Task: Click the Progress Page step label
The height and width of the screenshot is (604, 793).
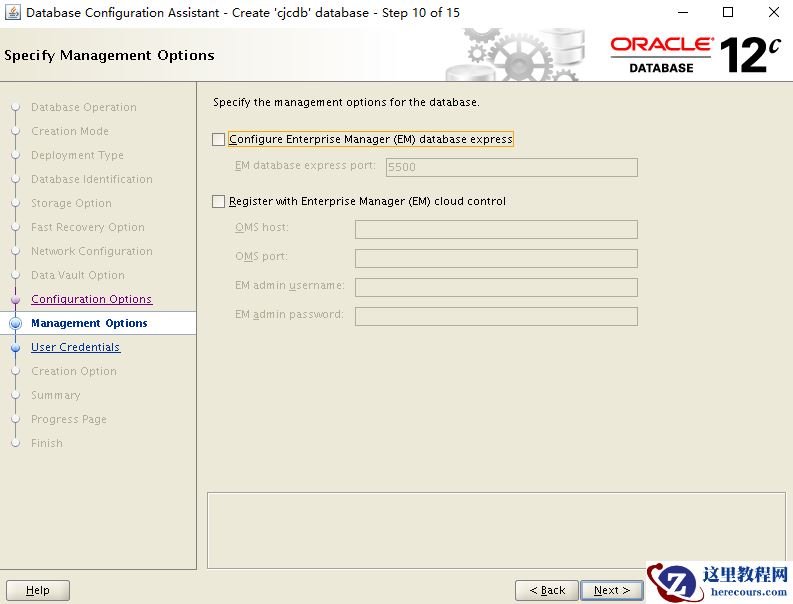Action: pyautogui.click(x=69, y=419)
